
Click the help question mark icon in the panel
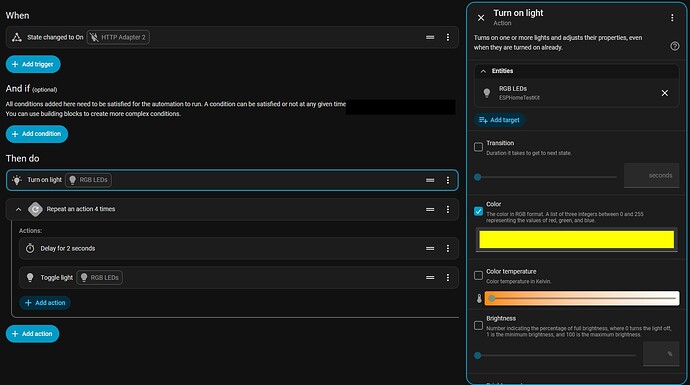pyautogui.click(x=675, y=46)
